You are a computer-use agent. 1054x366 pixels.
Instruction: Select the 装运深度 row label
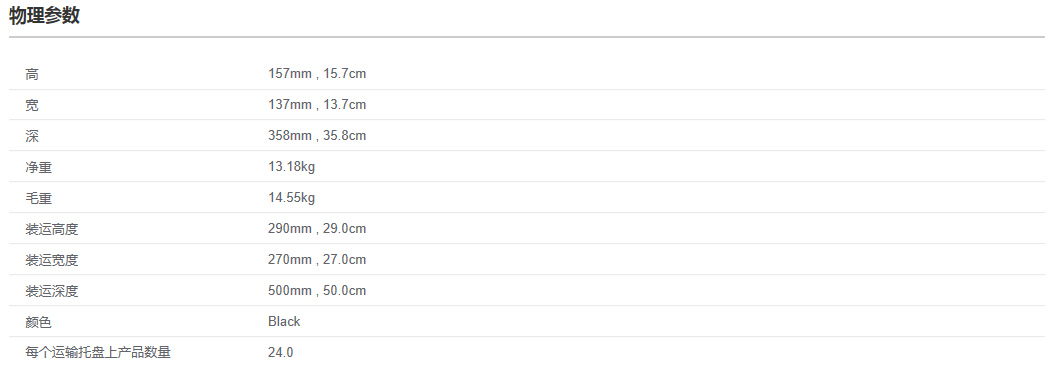click(x=52, y=291)
